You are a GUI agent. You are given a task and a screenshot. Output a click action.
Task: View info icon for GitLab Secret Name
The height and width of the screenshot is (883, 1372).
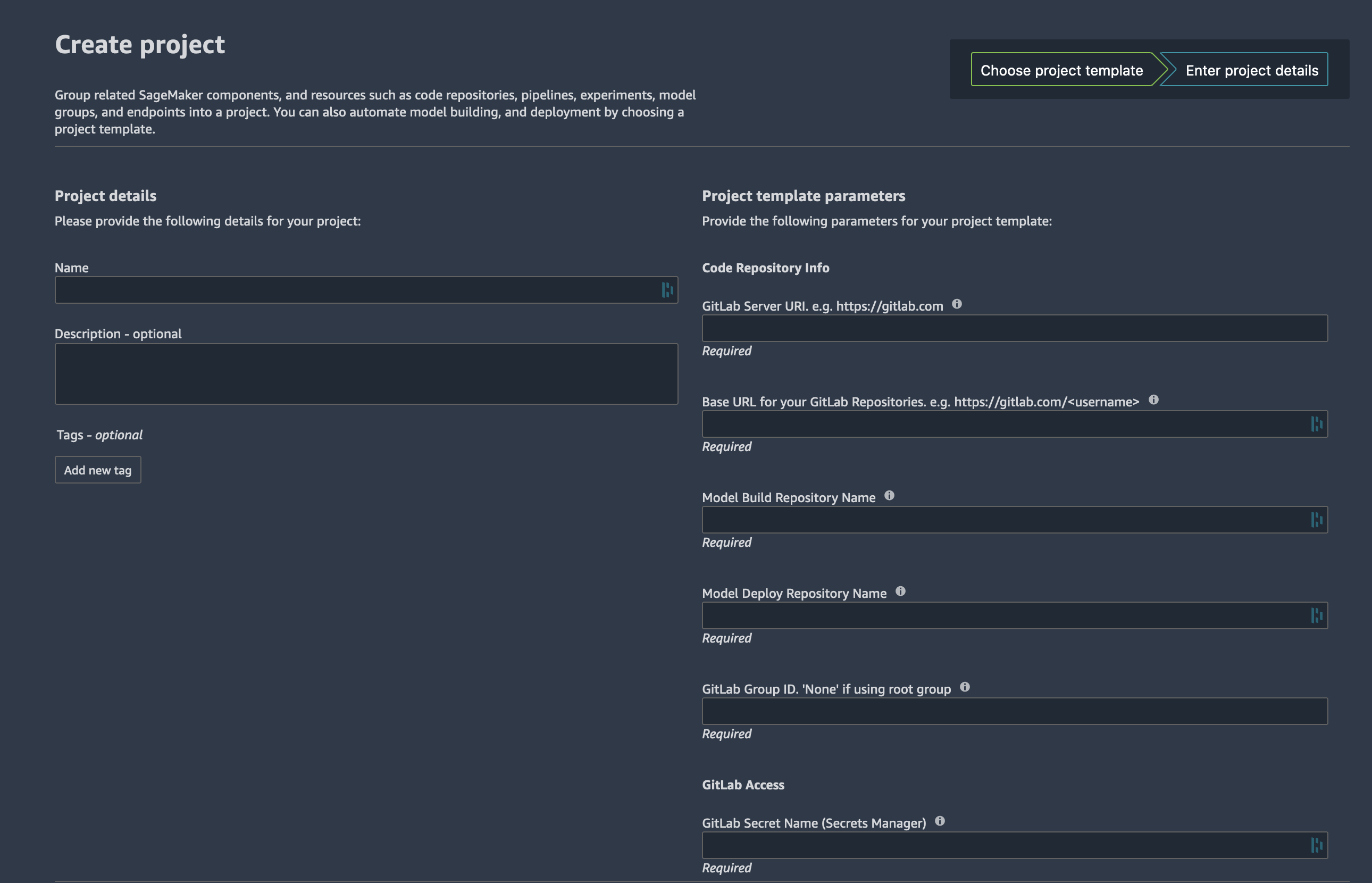pyautogui.click(x=939, y=821)
